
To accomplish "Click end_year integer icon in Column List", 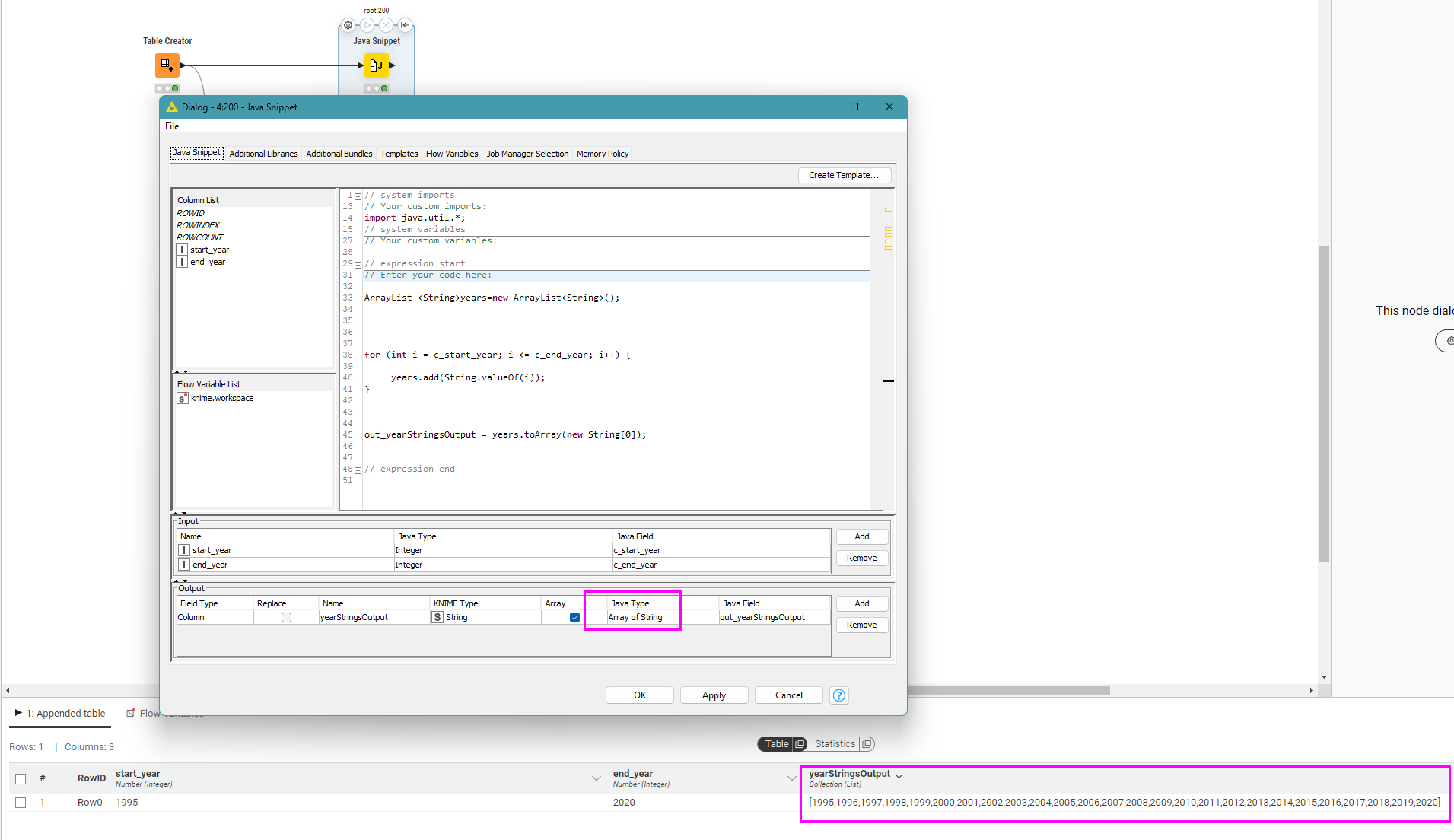I will (182, 262).
